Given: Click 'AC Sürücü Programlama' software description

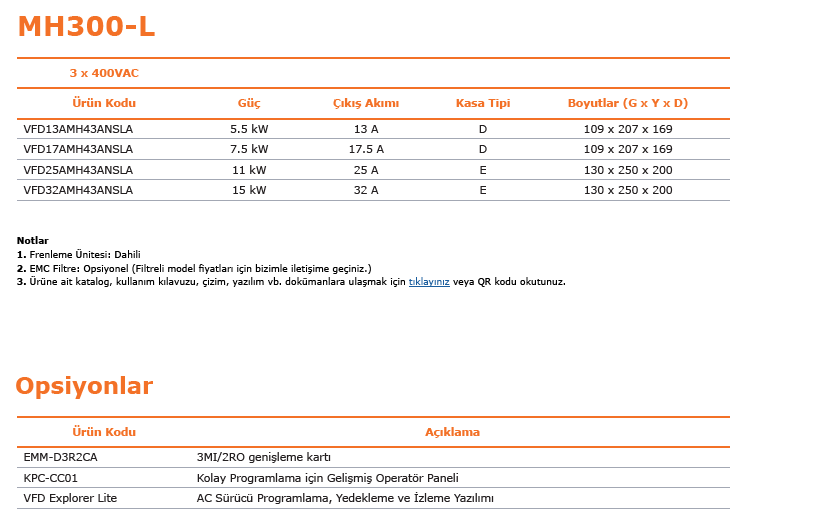Looking at the screenshot, I should pos(345,498).
